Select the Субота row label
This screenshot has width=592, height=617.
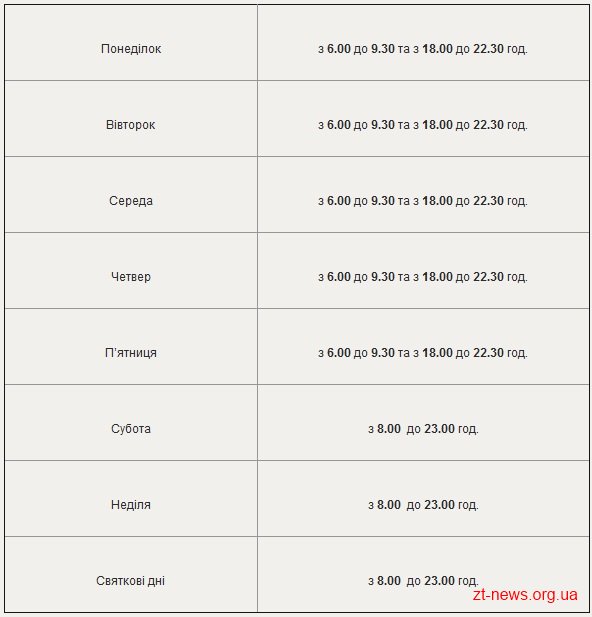[x=131, y=429]
